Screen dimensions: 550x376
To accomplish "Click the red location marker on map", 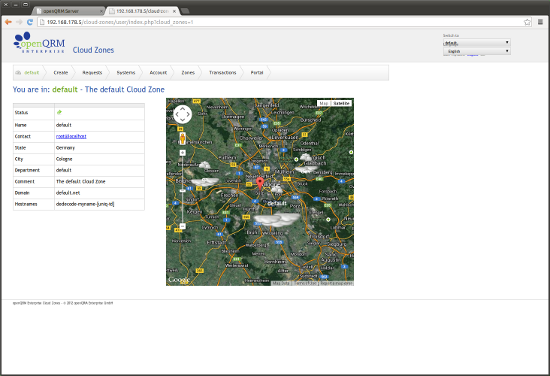I will point(260,184).
